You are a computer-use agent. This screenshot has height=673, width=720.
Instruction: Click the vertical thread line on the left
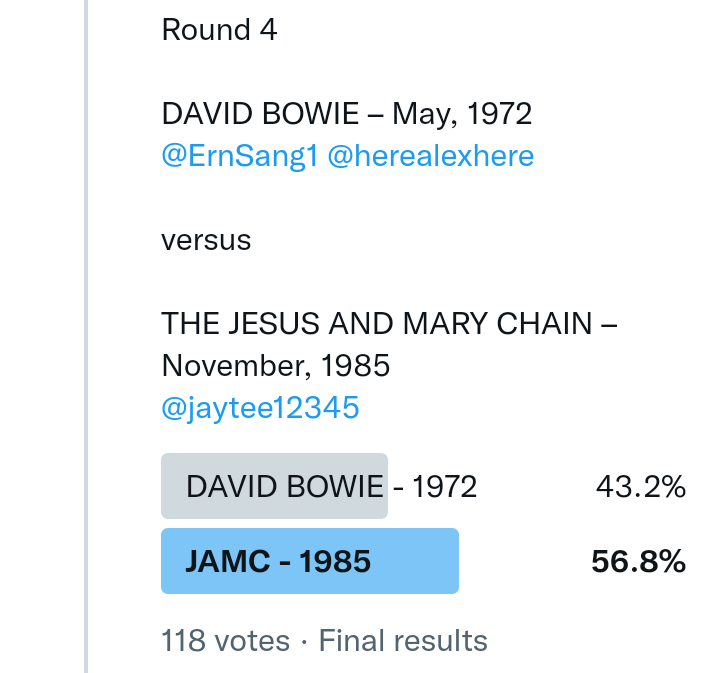[x=86, y=336]
